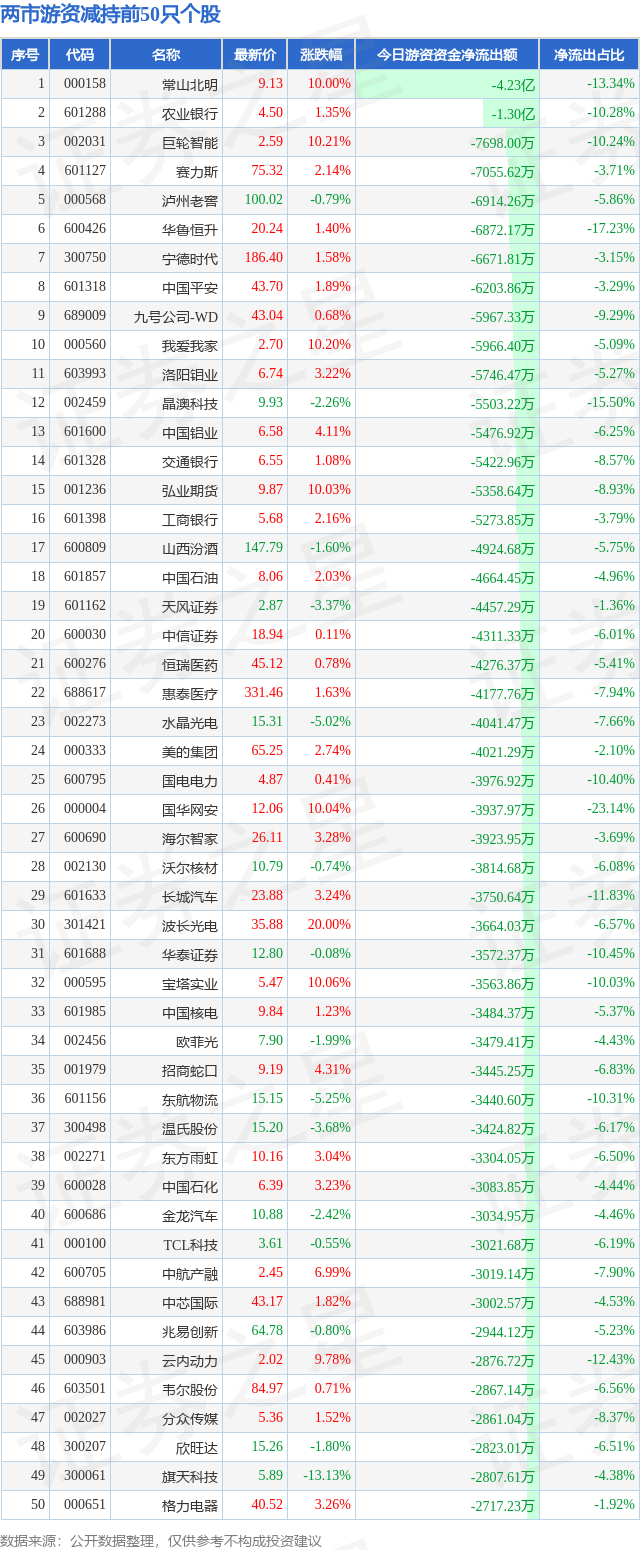Click the 9.78% change of 云内动力
This screenshot has height=1550, width=640.
[x=332, y=1360]
